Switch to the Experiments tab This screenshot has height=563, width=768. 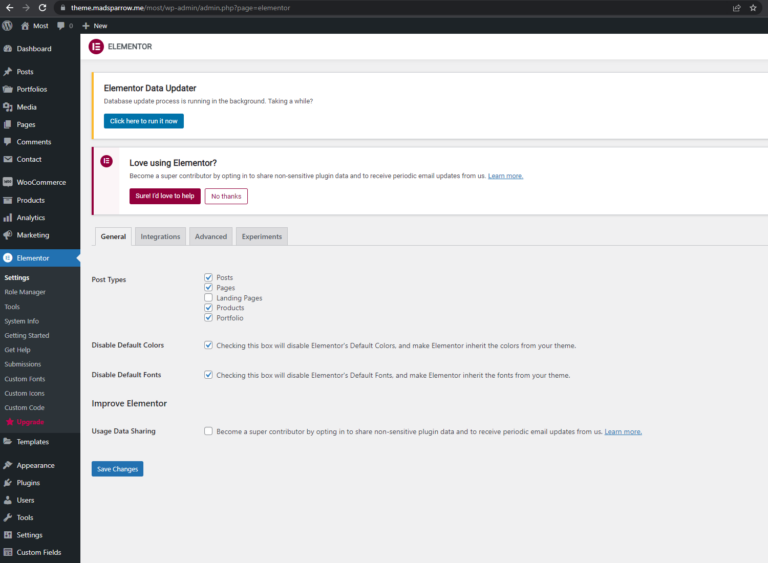[x=262, y=236]
